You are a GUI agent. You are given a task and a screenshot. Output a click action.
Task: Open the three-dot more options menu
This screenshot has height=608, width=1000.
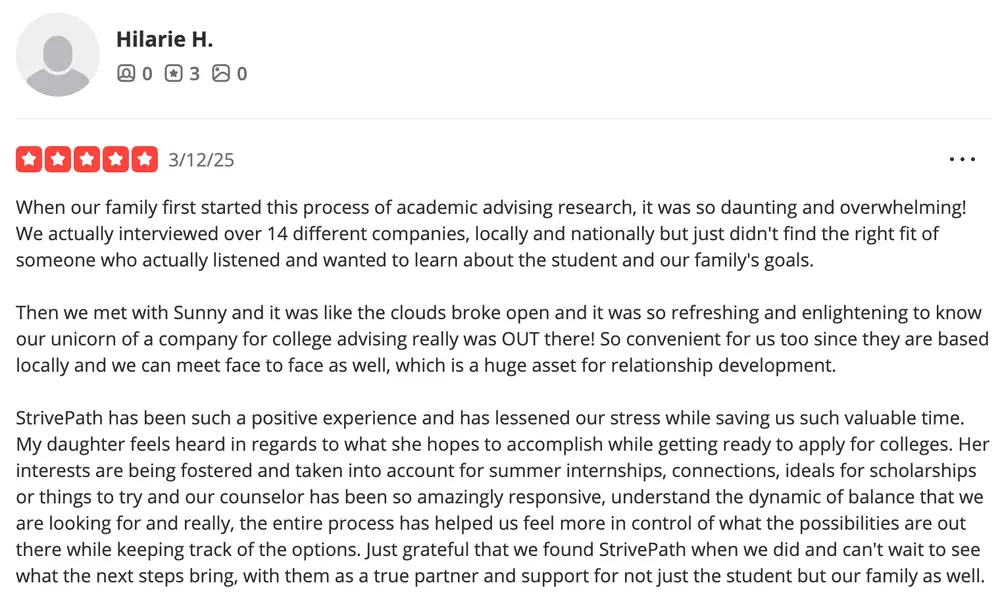962,159
